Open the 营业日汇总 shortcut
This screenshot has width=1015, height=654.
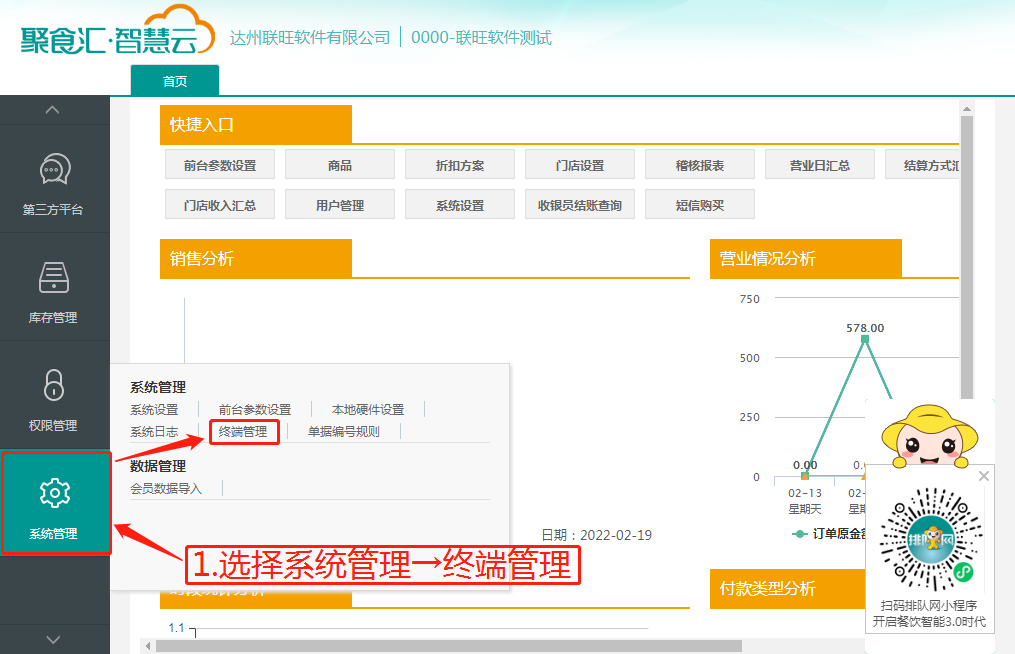pyautogui.click(x=820, y=164)
